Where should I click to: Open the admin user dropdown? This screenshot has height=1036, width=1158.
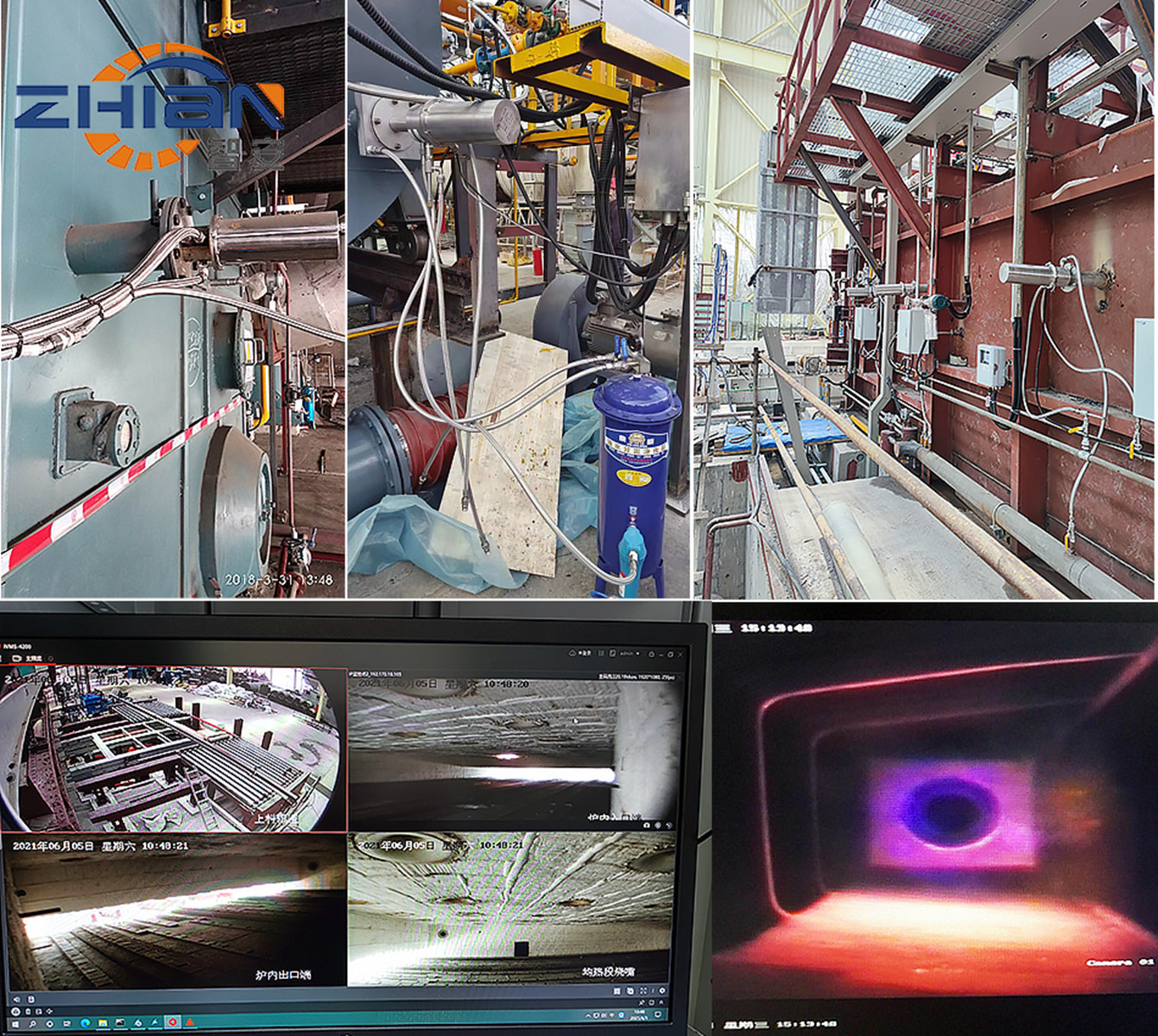628,654
